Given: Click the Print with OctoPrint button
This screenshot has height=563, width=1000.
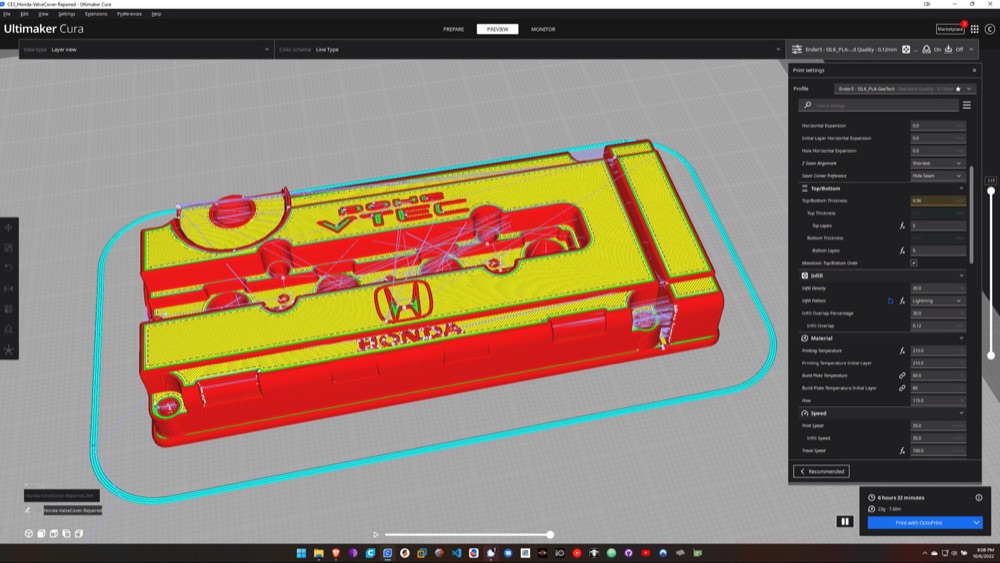Looking at the screenshot, I should point(919,523).
